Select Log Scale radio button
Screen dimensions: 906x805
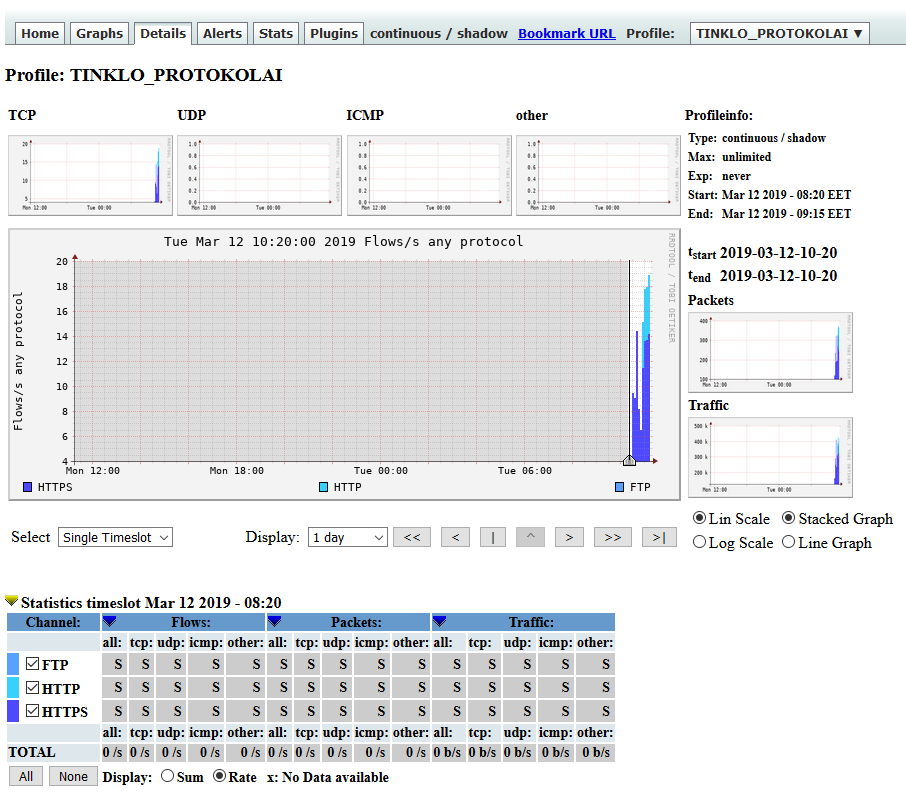coord(699,542)
